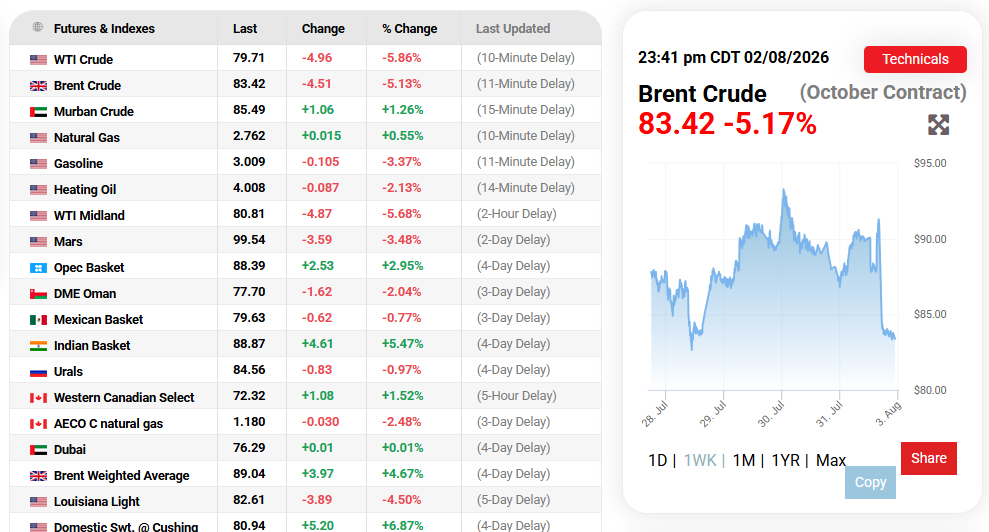The image size is (989, 532).
Task: Click the Indian flag beside Indian Basket
Action: click(38, 346)
